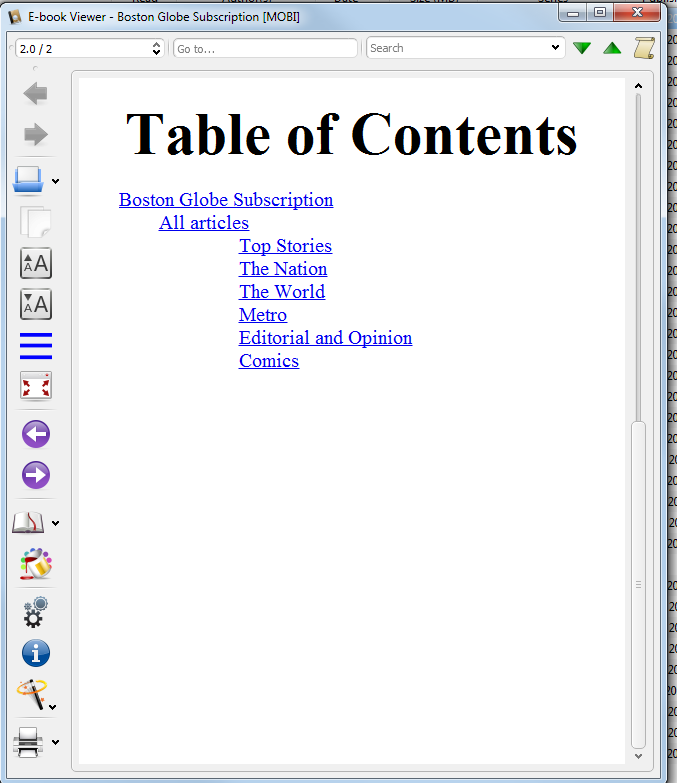Print the ebook using printer icon

[28, 742]
